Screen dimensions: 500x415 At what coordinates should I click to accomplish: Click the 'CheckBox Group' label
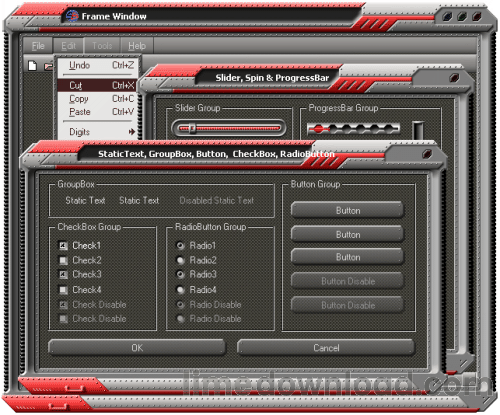(89, 227)
